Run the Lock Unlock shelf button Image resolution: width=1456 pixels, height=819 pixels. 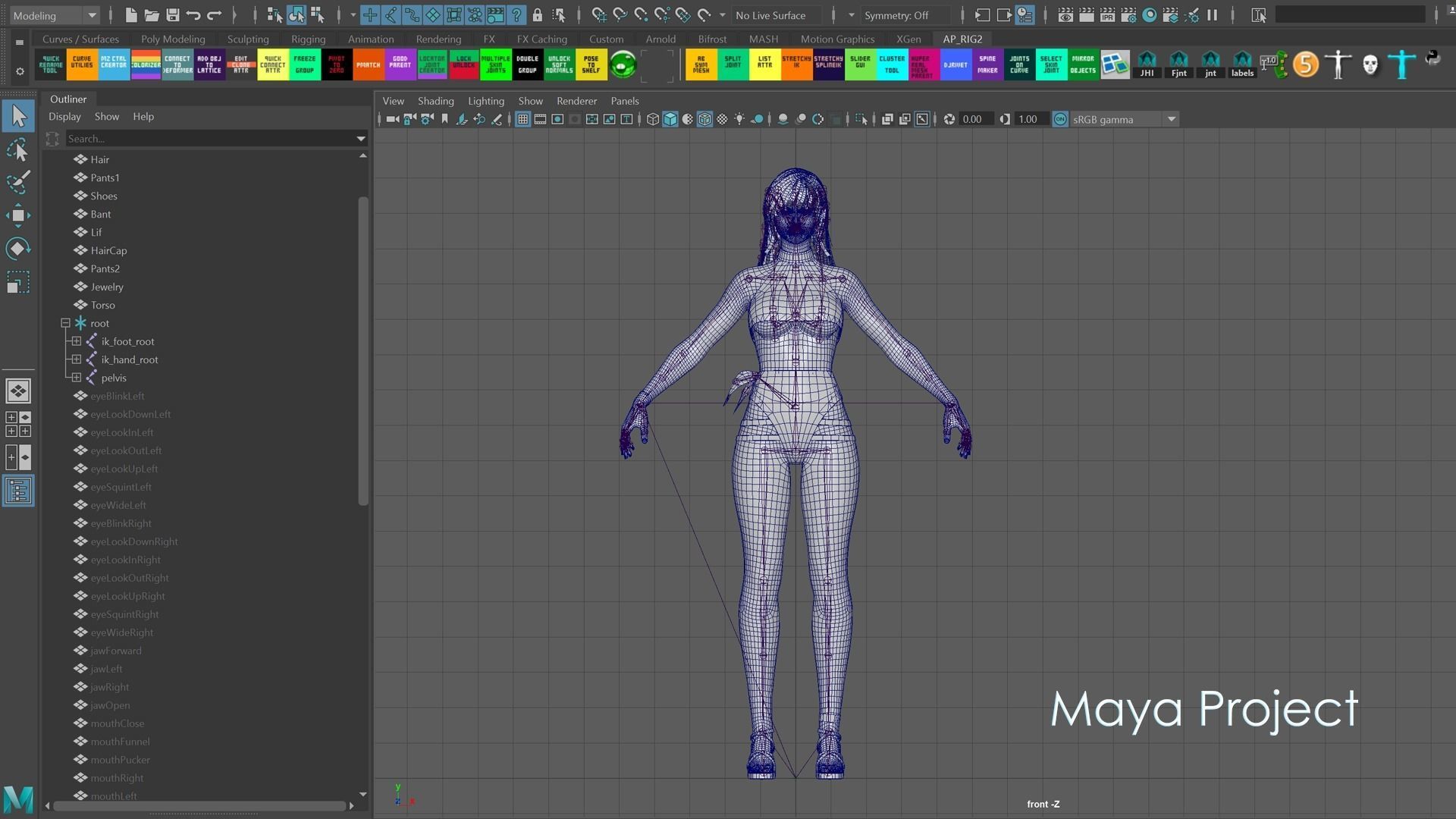(464, 64)
